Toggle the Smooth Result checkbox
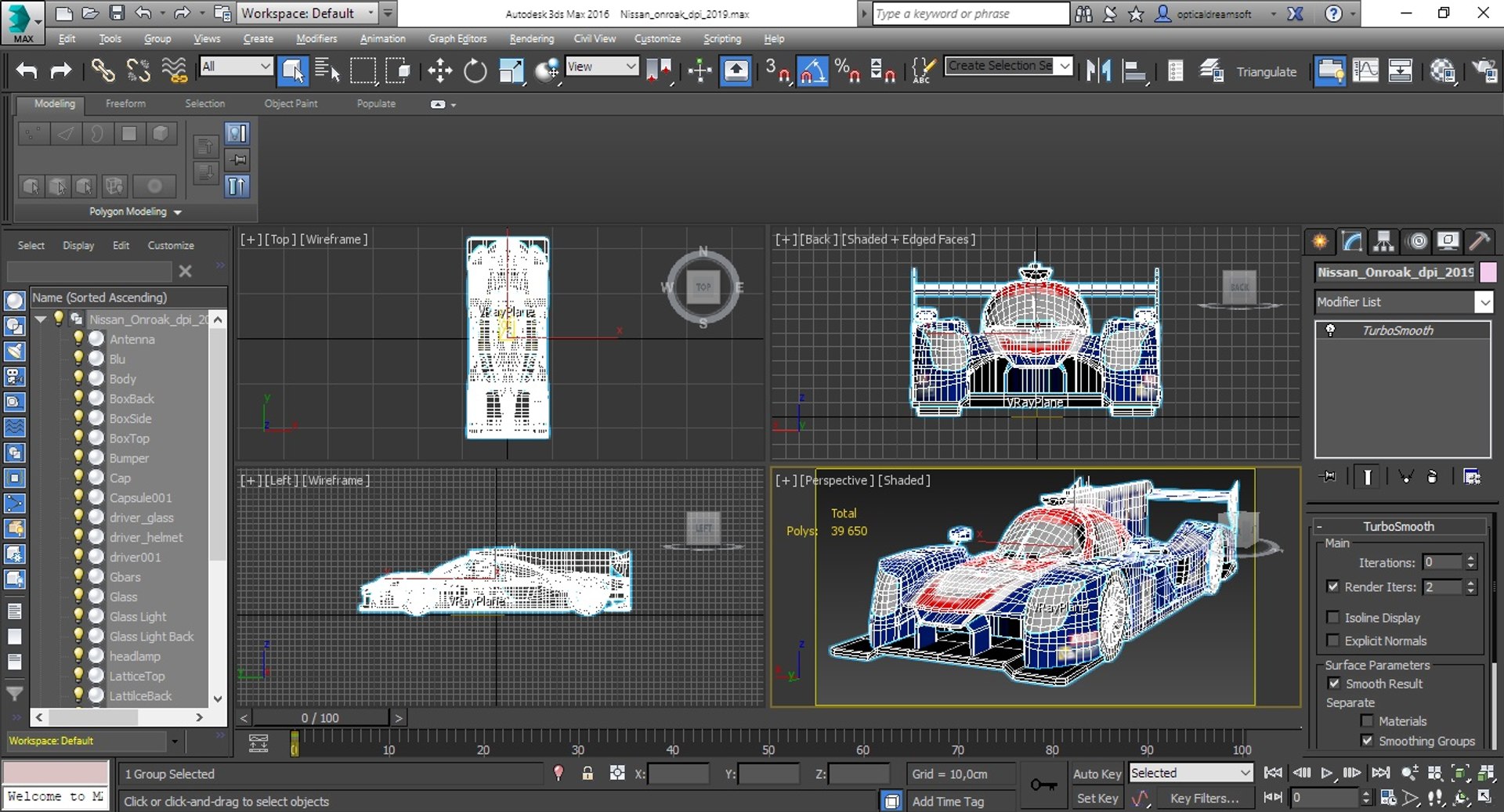1504x812 pixels. 1334,683
